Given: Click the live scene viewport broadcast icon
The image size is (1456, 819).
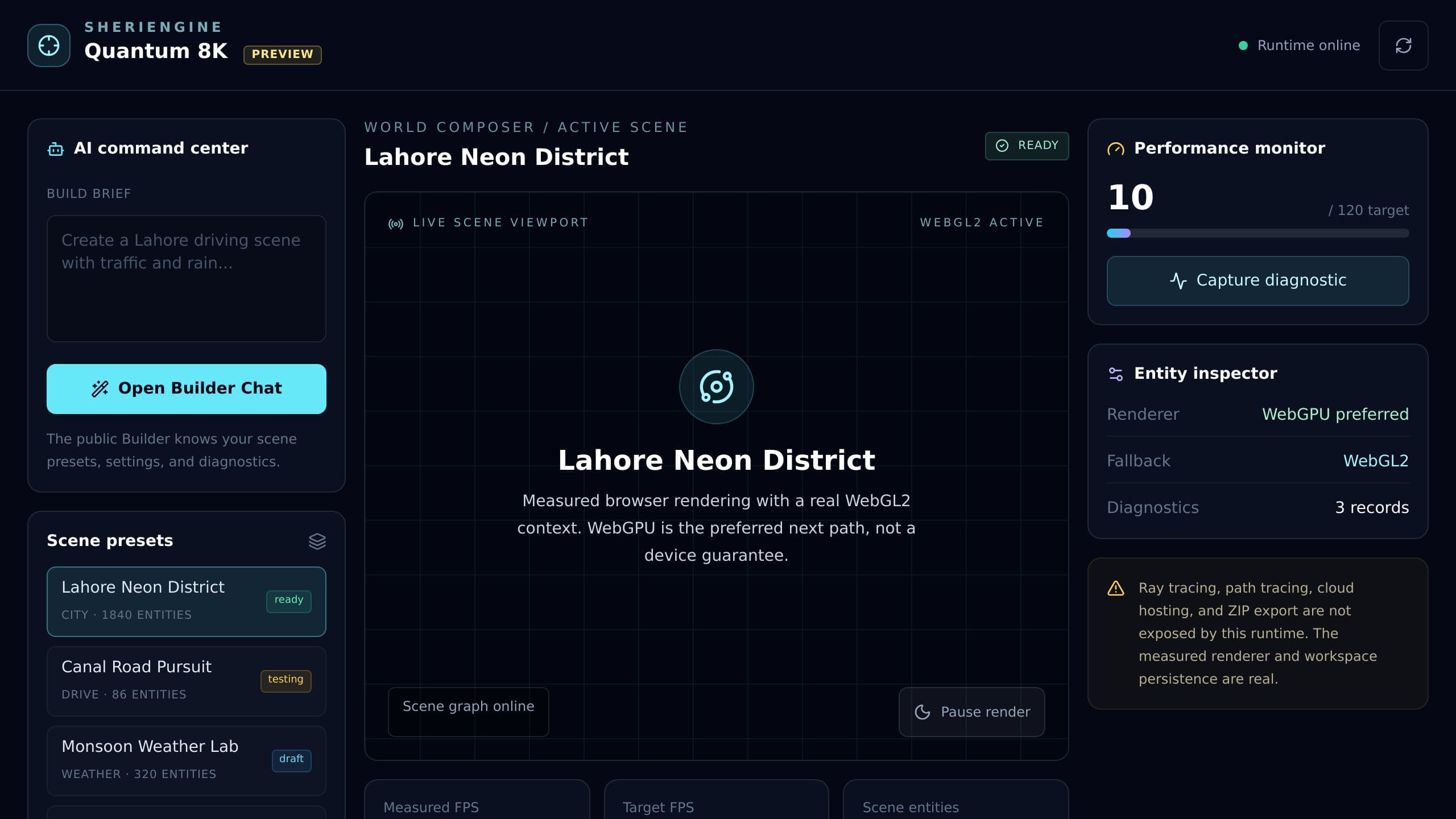Looking at the screenshot, I should pos(396,224).
